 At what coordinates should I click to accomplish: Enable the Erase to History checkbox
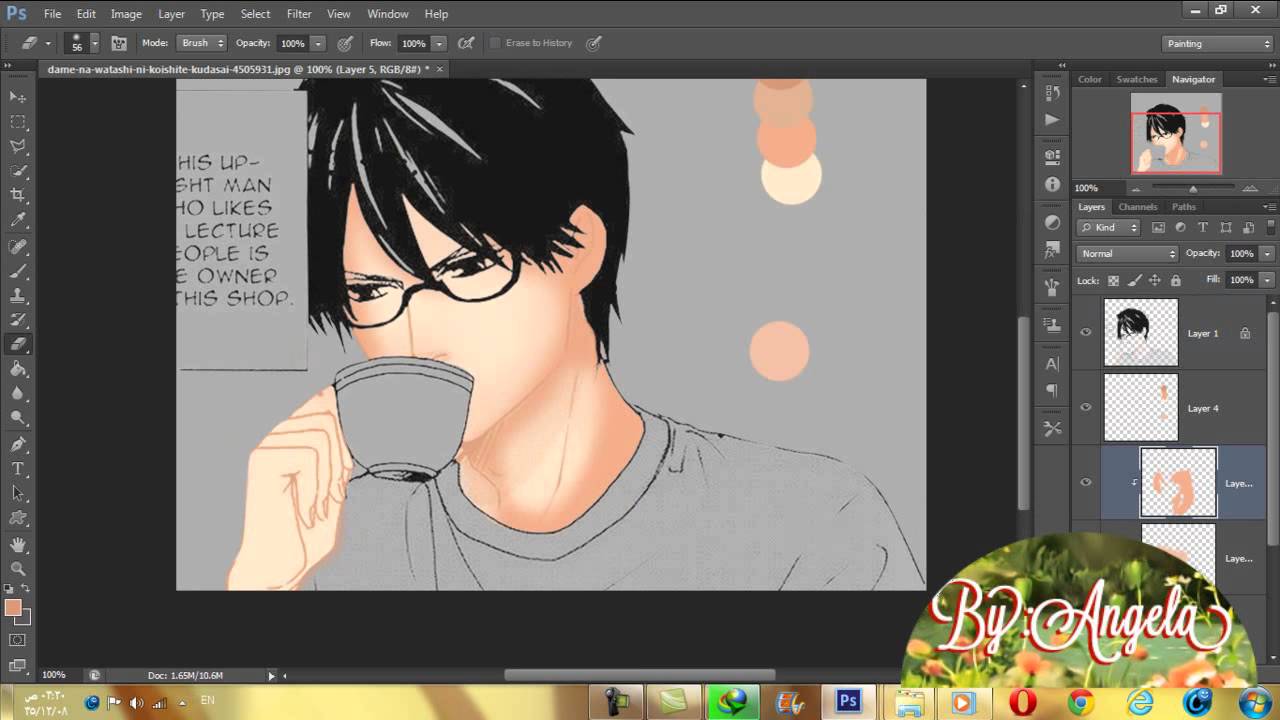click(494, 43)
